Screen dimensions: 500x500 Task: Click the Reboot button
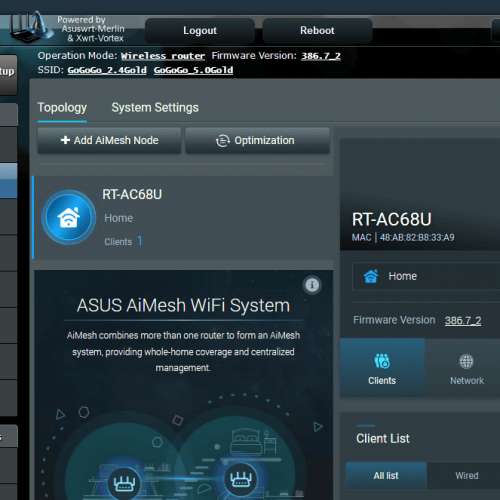click(317, 31)
